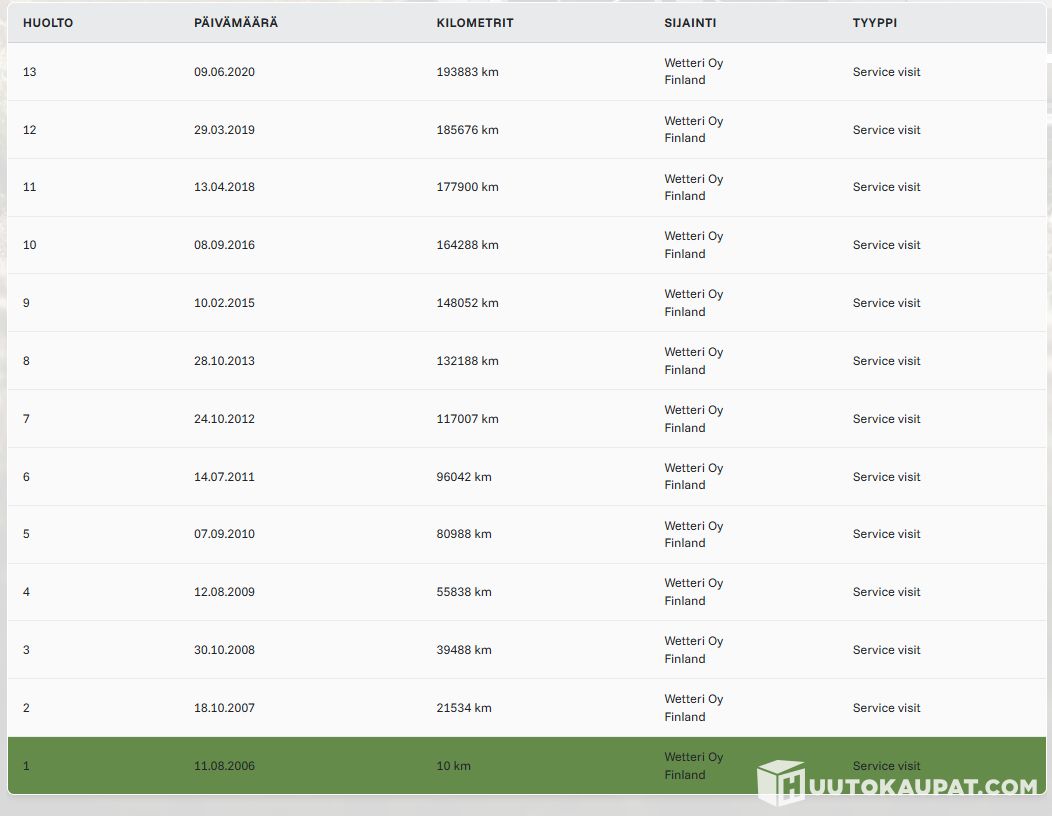
Task: Click the 14.07.2011 date cell
Action: coord(224,477)
